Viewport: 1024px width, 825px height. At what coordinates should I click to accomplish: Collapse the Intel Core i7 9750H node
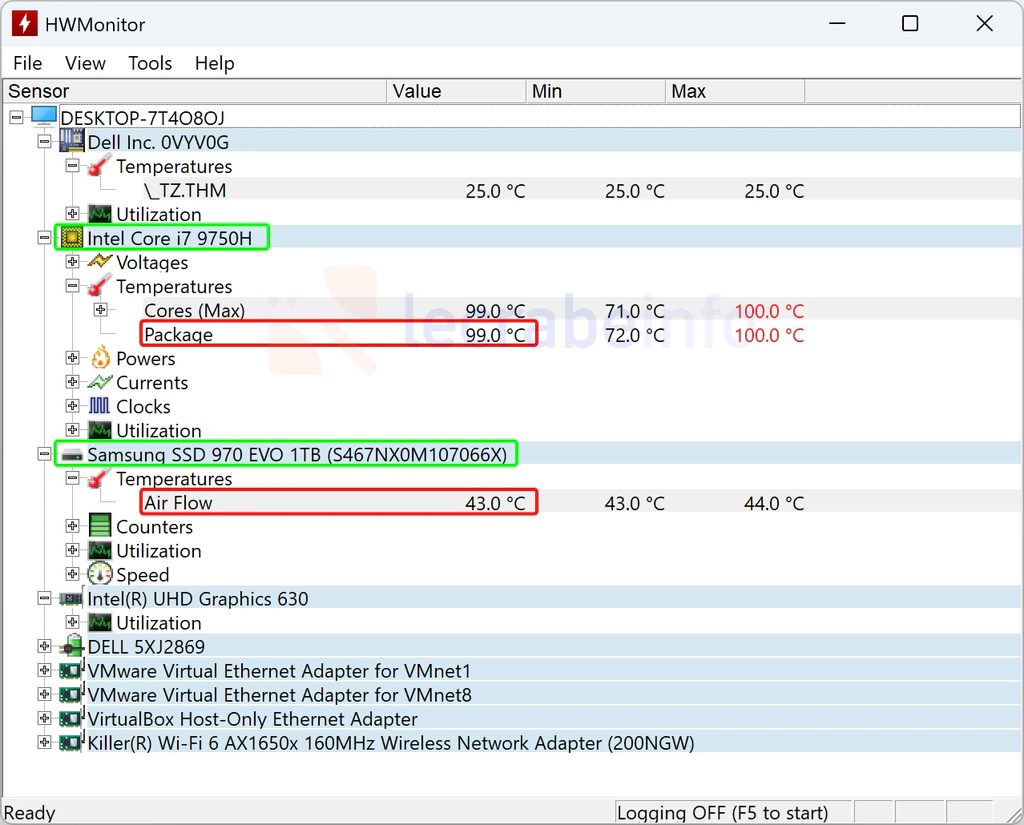click(44, 238)
